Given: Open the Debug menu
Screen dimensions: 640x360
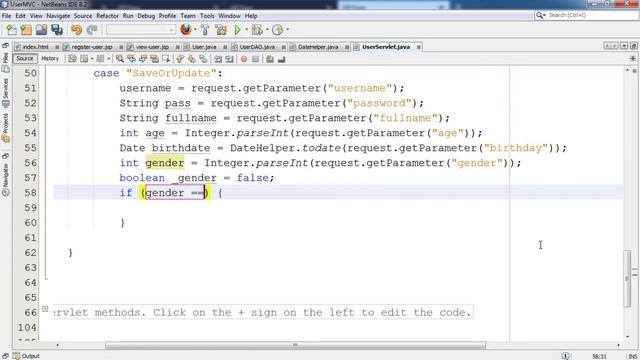Looking at the screenshot, I should 146,16.
